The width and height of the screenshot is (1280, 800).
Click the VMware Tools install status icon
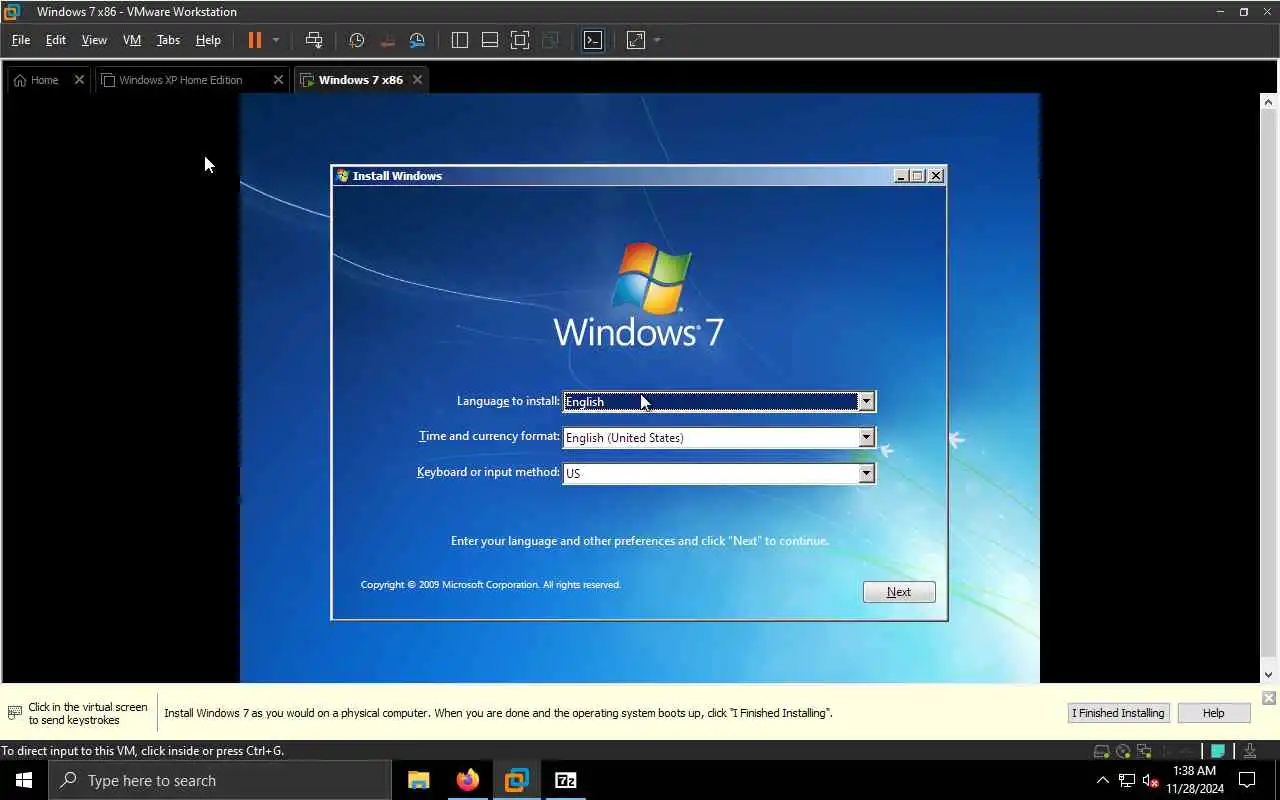[1250, 751]
